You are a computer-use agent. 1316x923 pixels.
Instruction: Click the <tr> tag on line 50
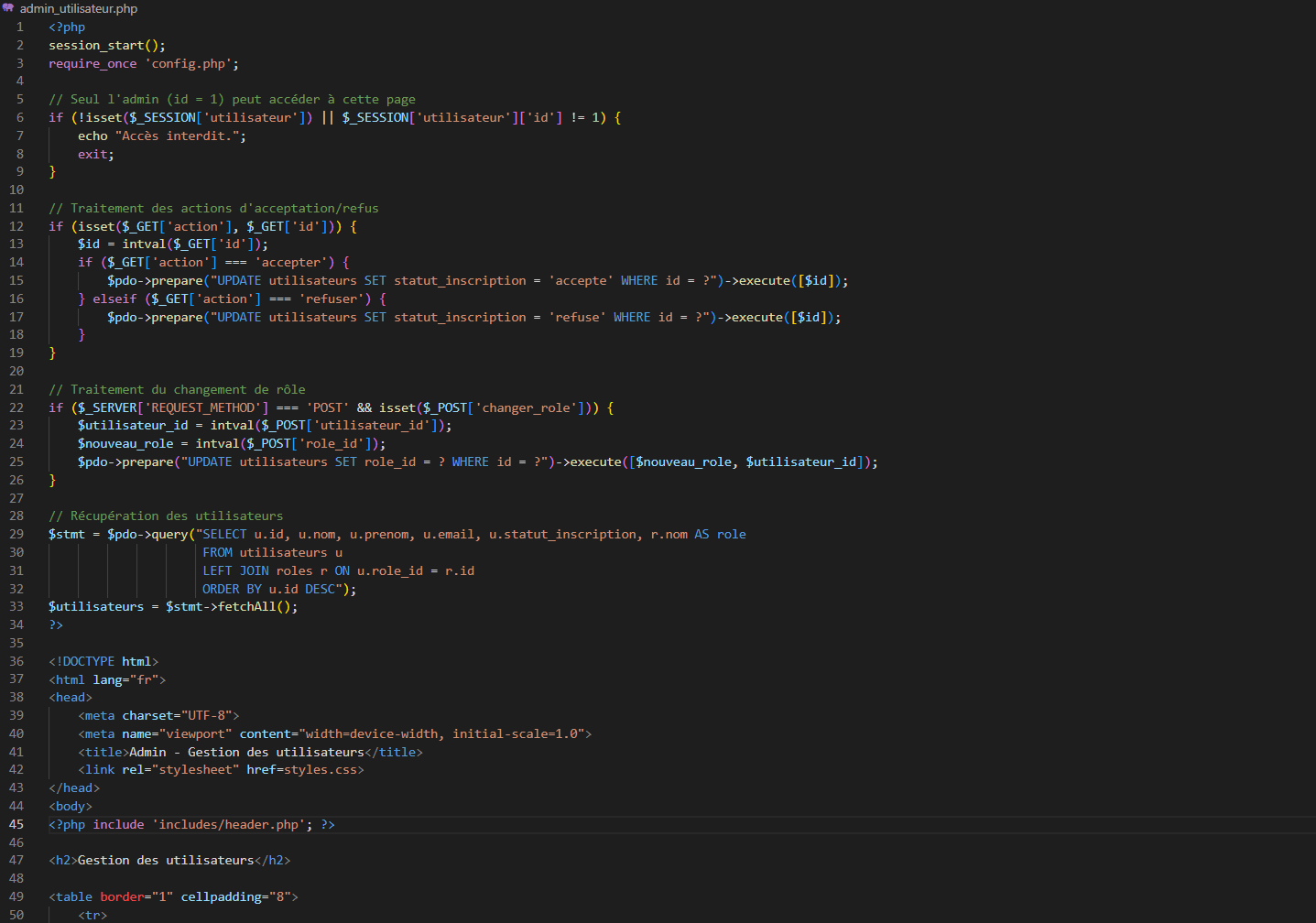click(92, 916)
